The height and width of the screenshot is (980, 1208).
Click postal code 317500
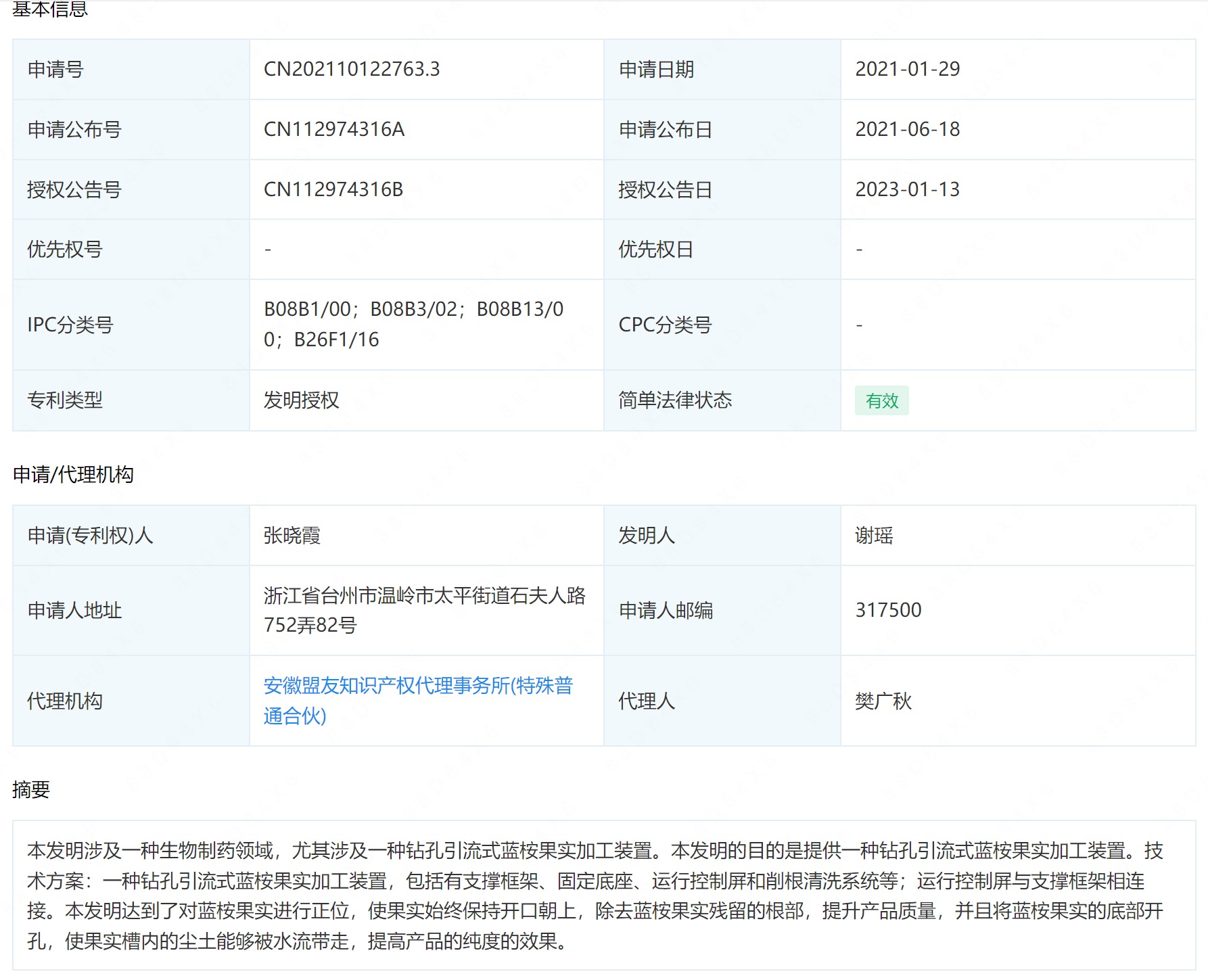point(888,610)
